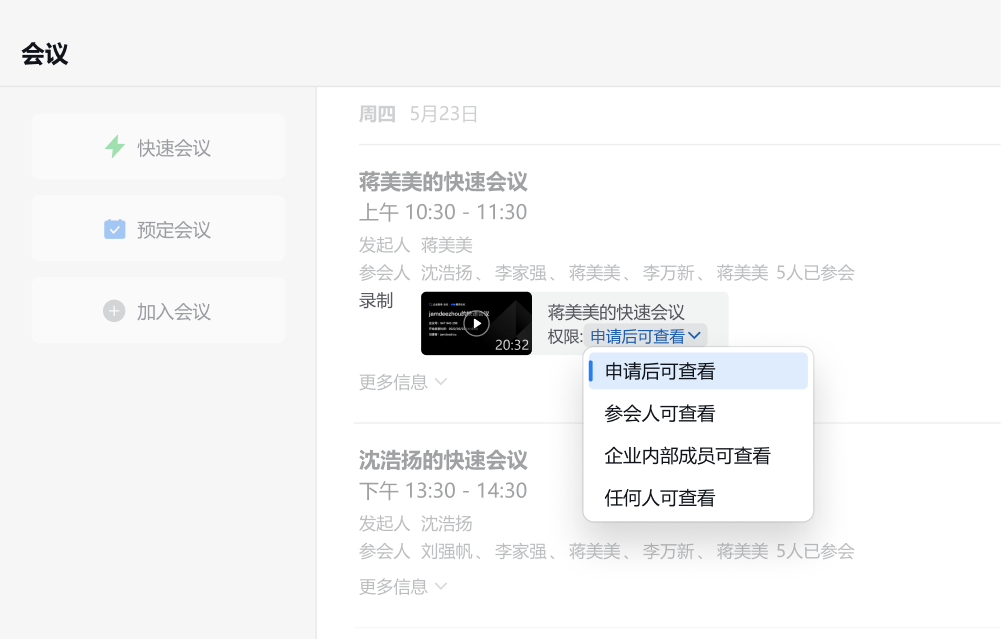Viewport: 1002px width, 640px height.
Task: Click the recording title 蒋美美的快速会议
Action: click(616, 312)
